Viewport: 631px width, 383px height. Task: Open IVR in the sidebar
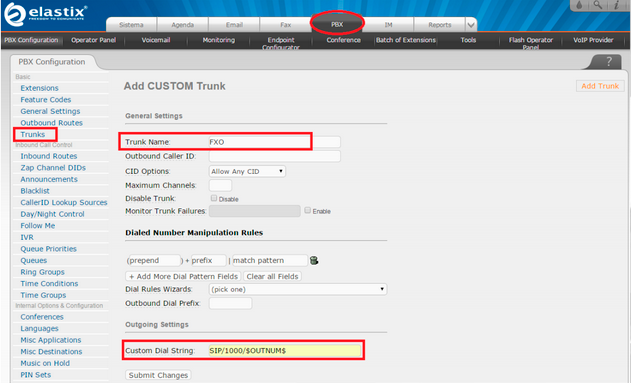27,237
